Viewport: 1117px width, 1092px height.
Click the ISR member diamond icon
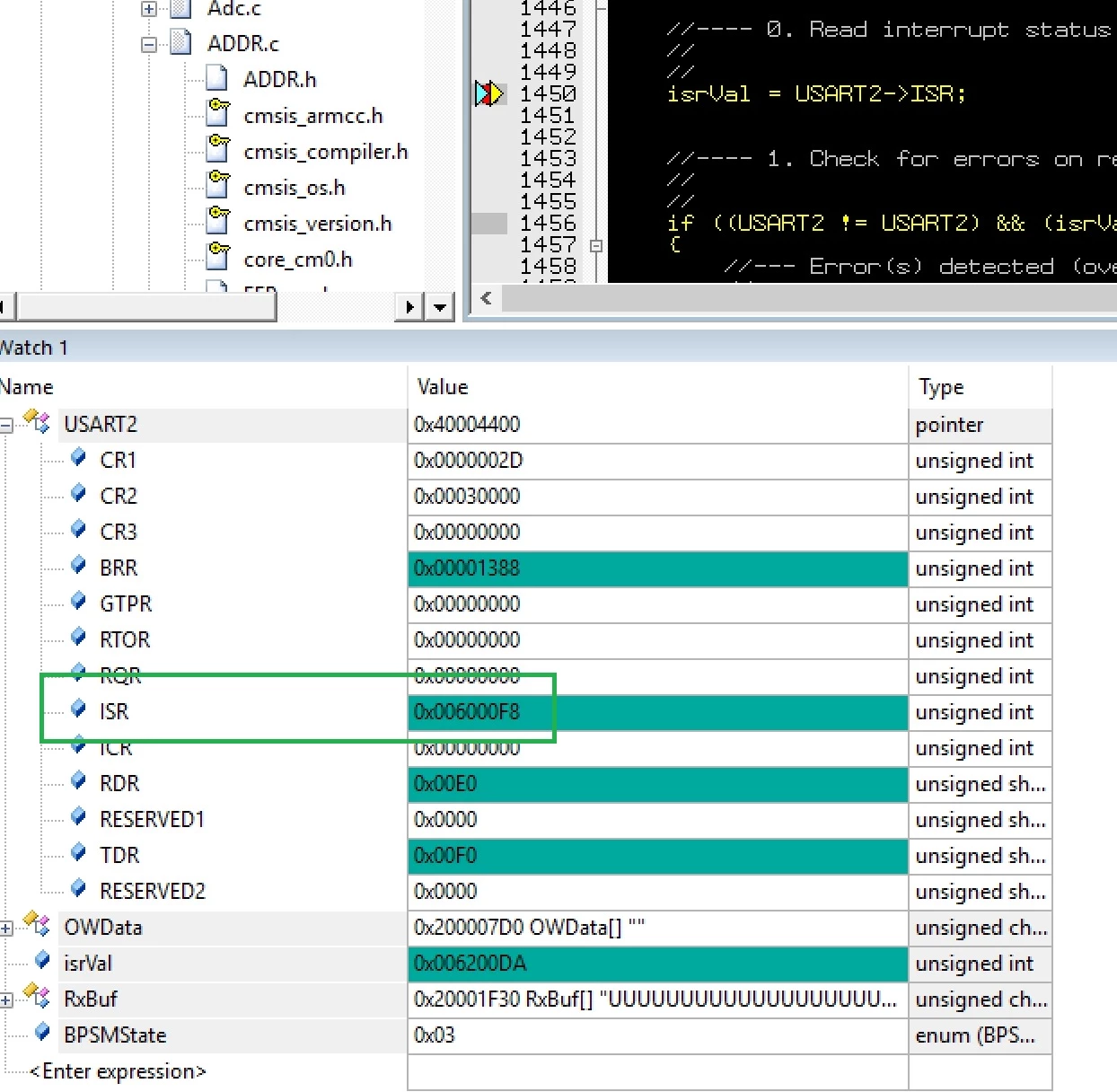[79, 709]
